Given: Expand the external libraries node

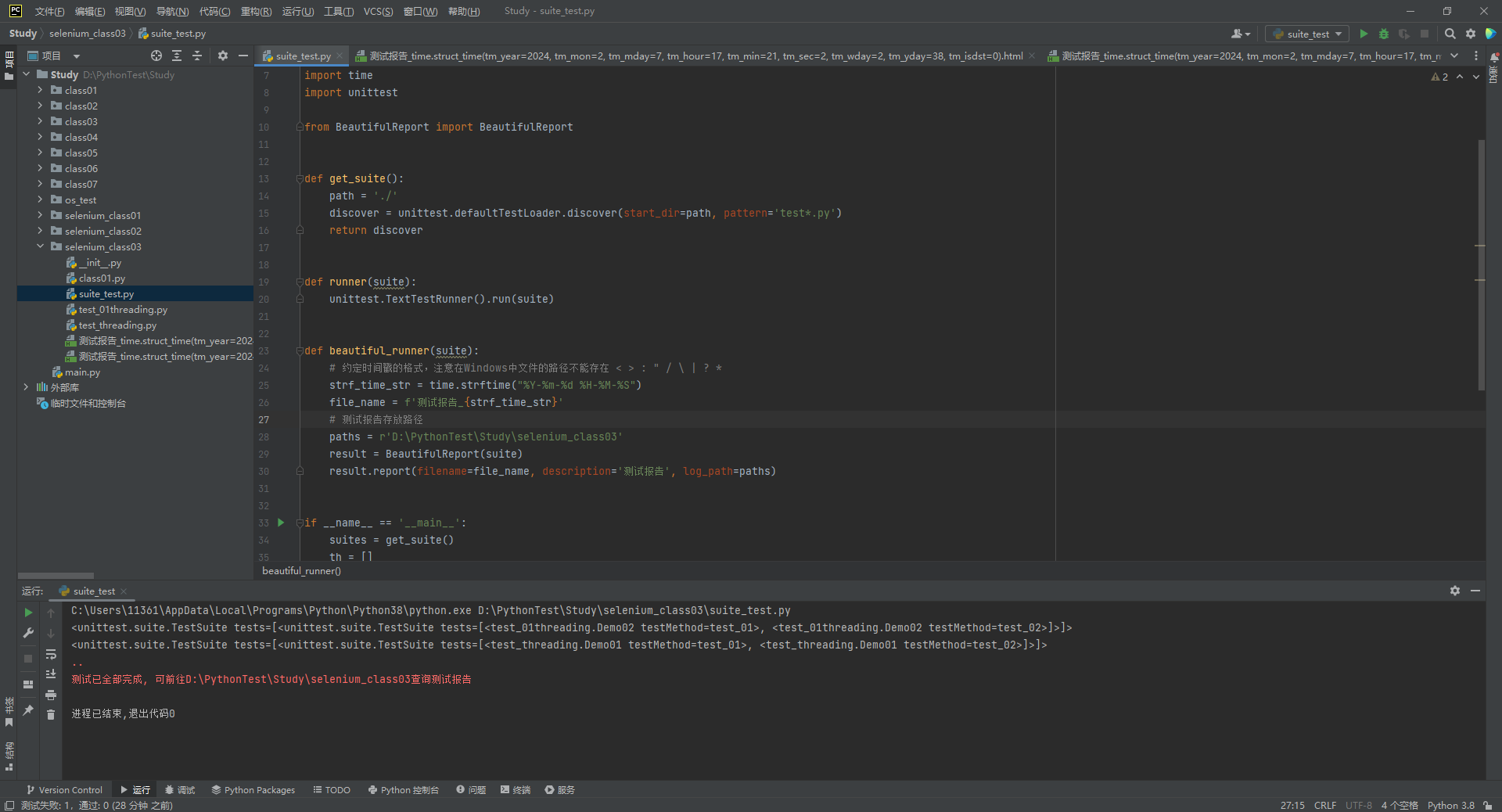Looking at the screenshot, I should coord(26,387).
